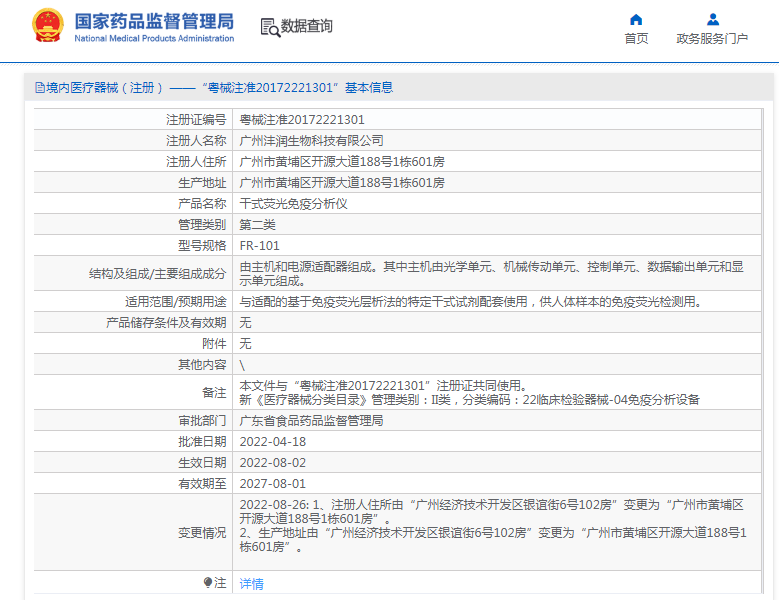Viewport: 779px width, 600px height.
Task: Click the 注册人名称 label
Action: pyautogui.click(x=196, y=141)
